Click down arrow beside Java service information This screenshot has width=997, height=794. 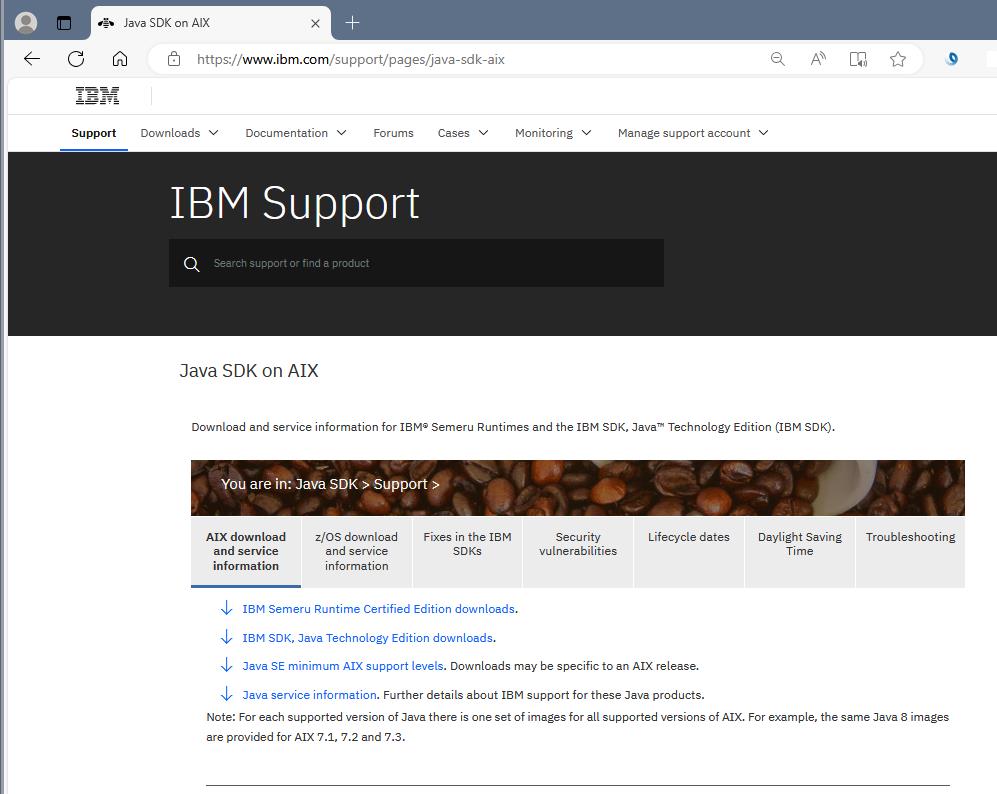coord(226,694)
